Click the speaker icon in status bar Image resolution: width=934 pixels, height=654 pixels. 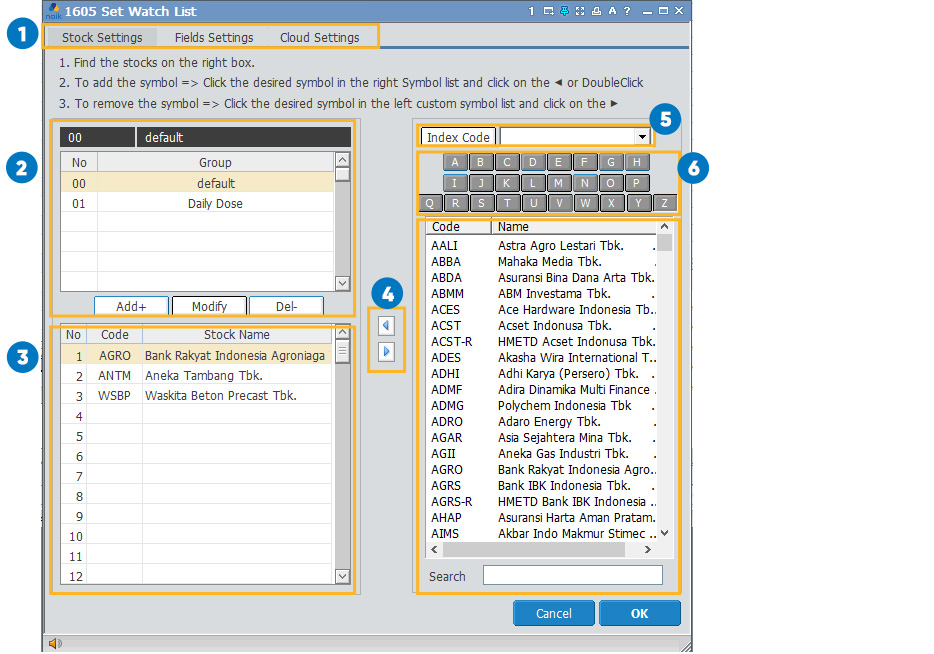click(54, 643)
